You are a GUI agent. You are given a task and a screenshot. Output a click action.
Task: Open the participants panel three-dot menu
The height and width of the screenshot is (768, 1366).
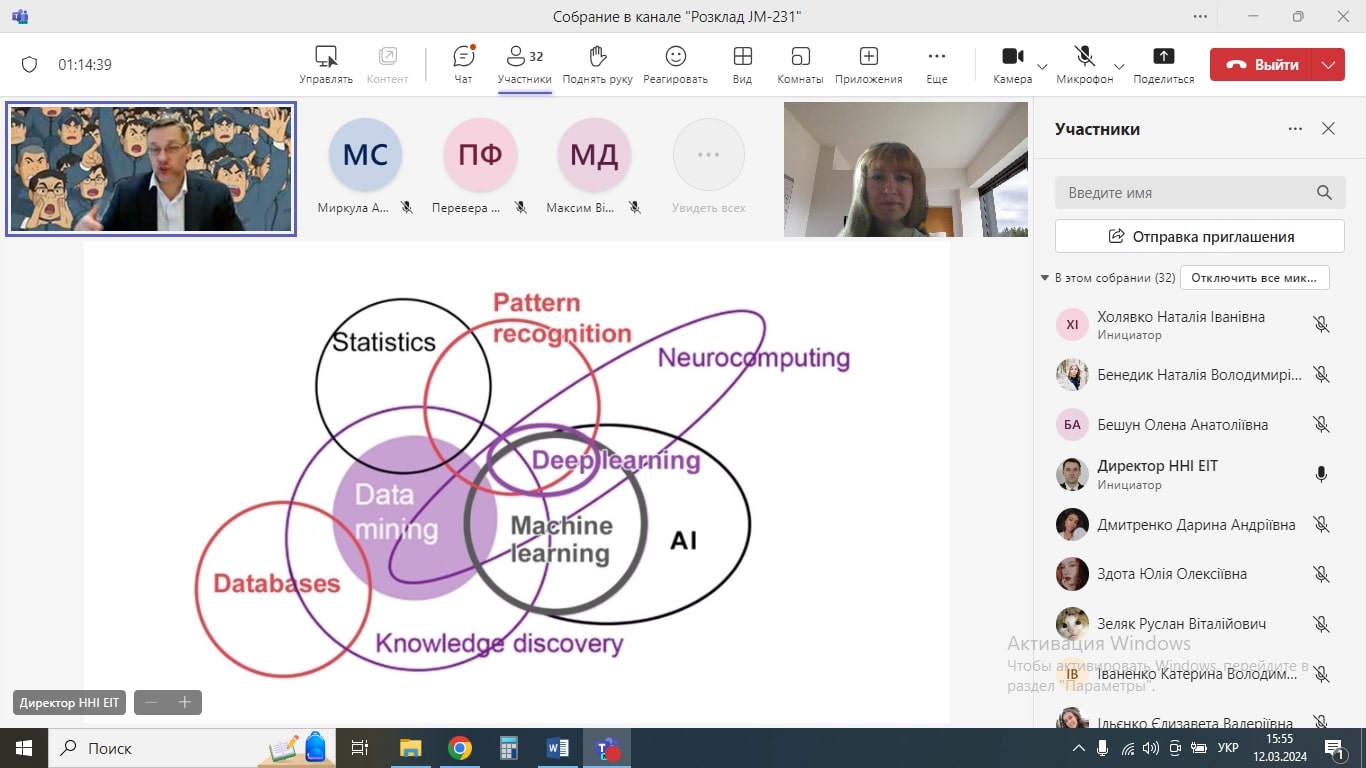pyautogui.click(x=1295, y=129)
